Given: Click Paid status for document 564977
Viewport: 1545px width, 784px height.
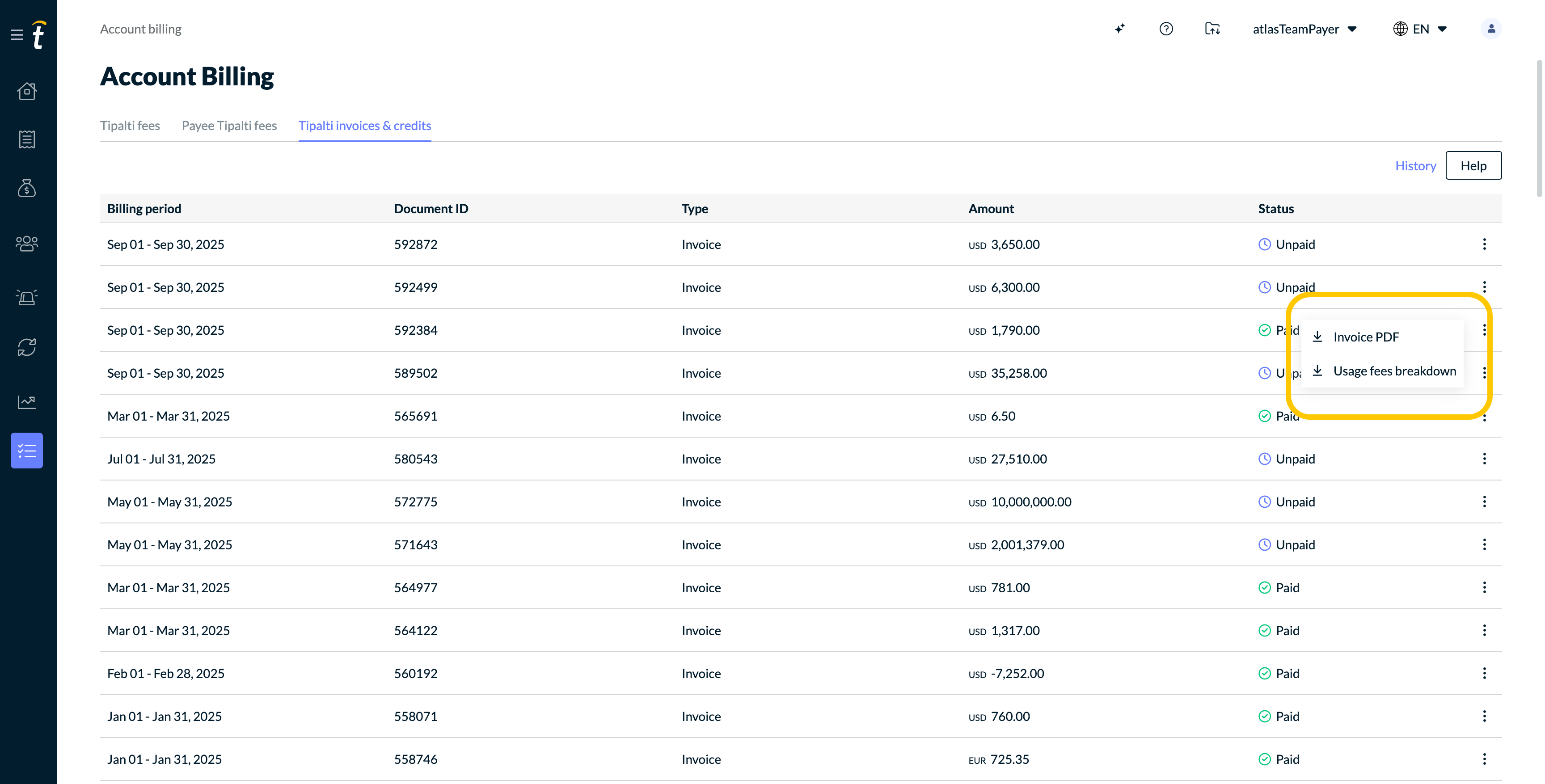Looking at the screenshot, I should click(1279, 587).
